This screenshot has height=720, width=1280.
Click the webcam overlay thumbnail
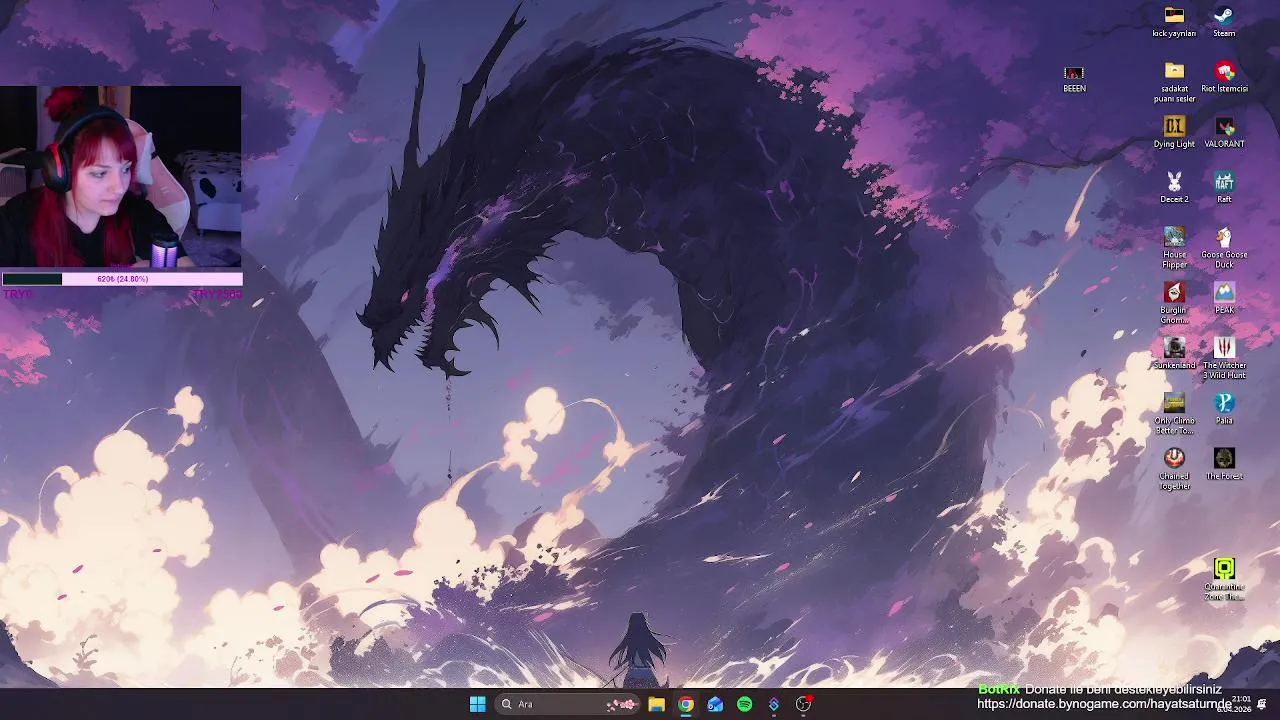pyautogui.click(x=121, y=177)
